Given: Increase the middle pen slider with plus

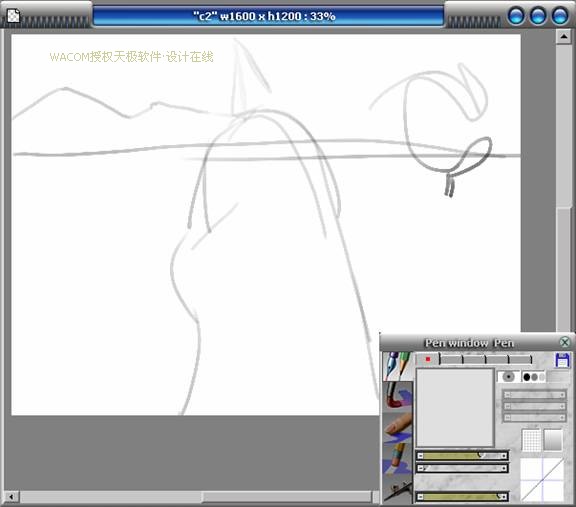Looking at the screenshot, I should click(504, 468).
